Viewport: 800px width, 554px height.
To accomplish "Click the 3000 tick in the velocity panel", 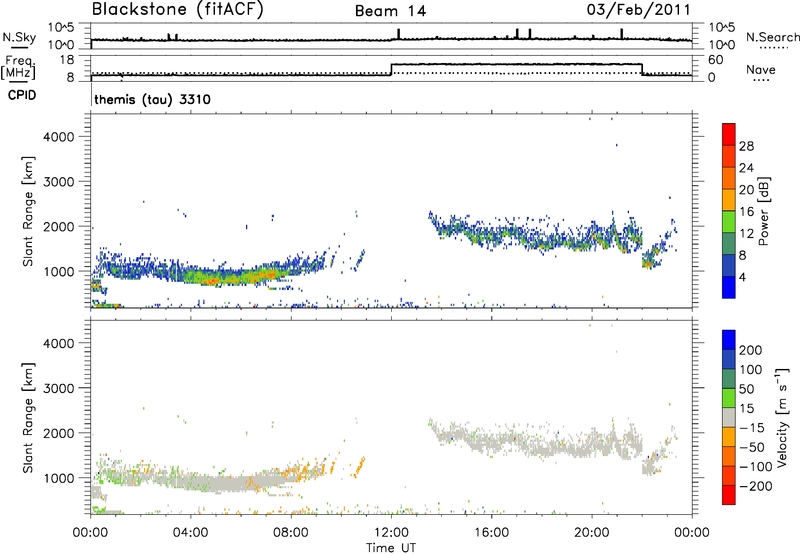I will (59, 388).
